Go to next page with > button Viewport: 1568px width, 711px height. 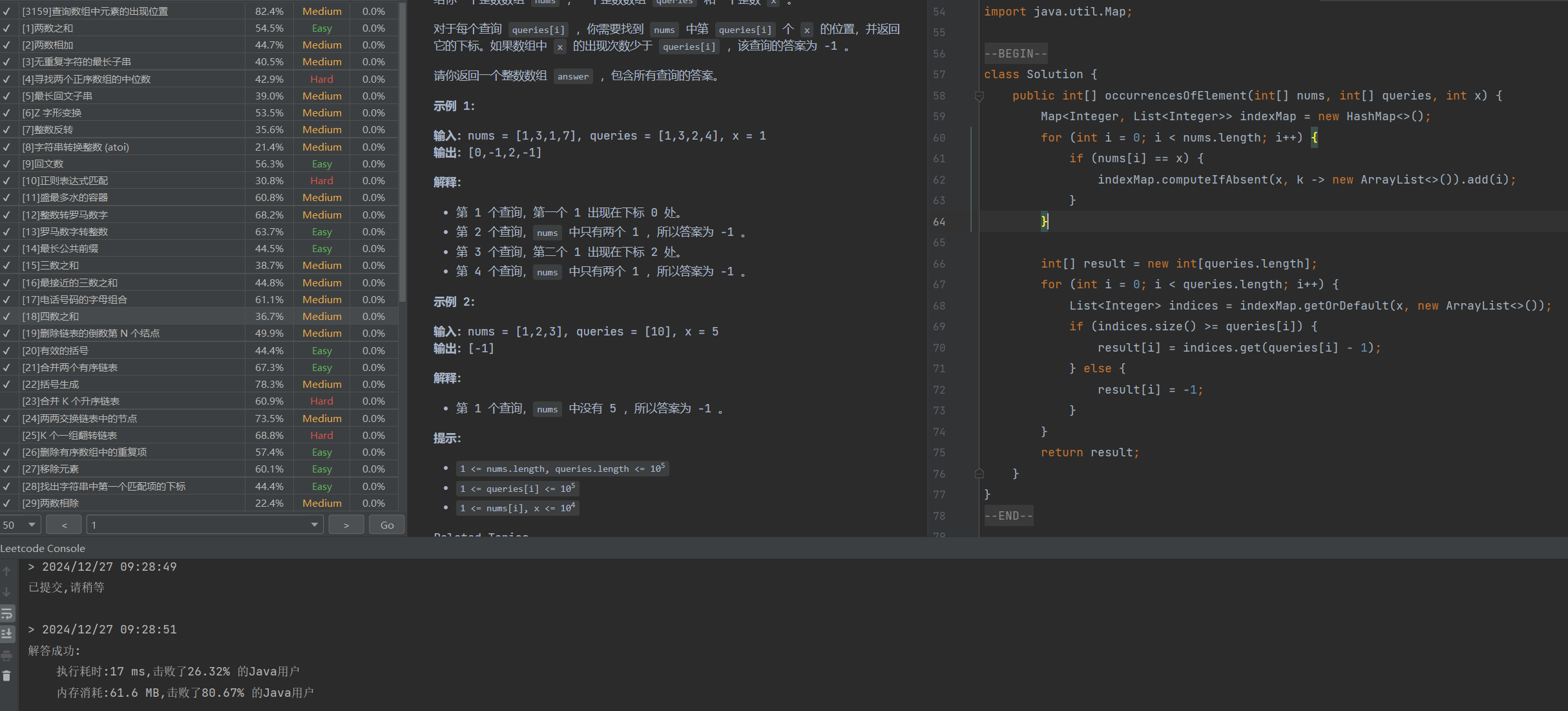click(x=346, y=525)
